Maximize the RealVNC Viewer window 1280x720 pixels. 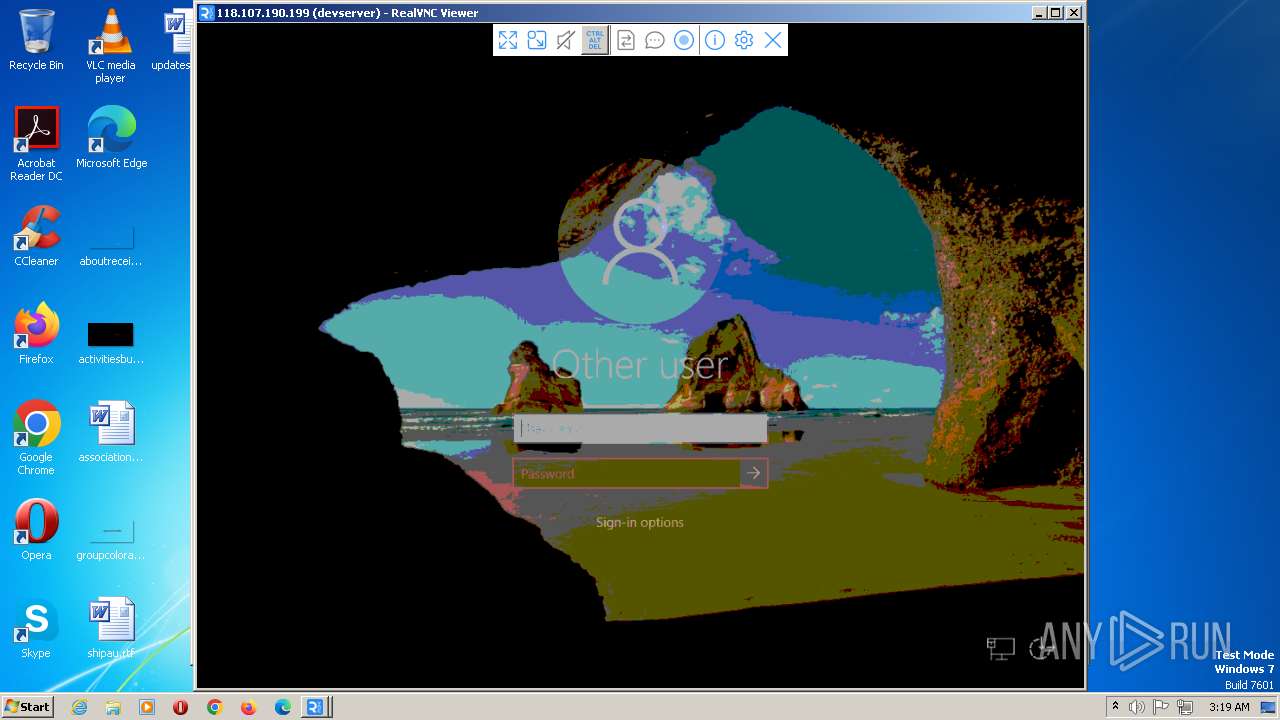click(x=1056, y=13)
